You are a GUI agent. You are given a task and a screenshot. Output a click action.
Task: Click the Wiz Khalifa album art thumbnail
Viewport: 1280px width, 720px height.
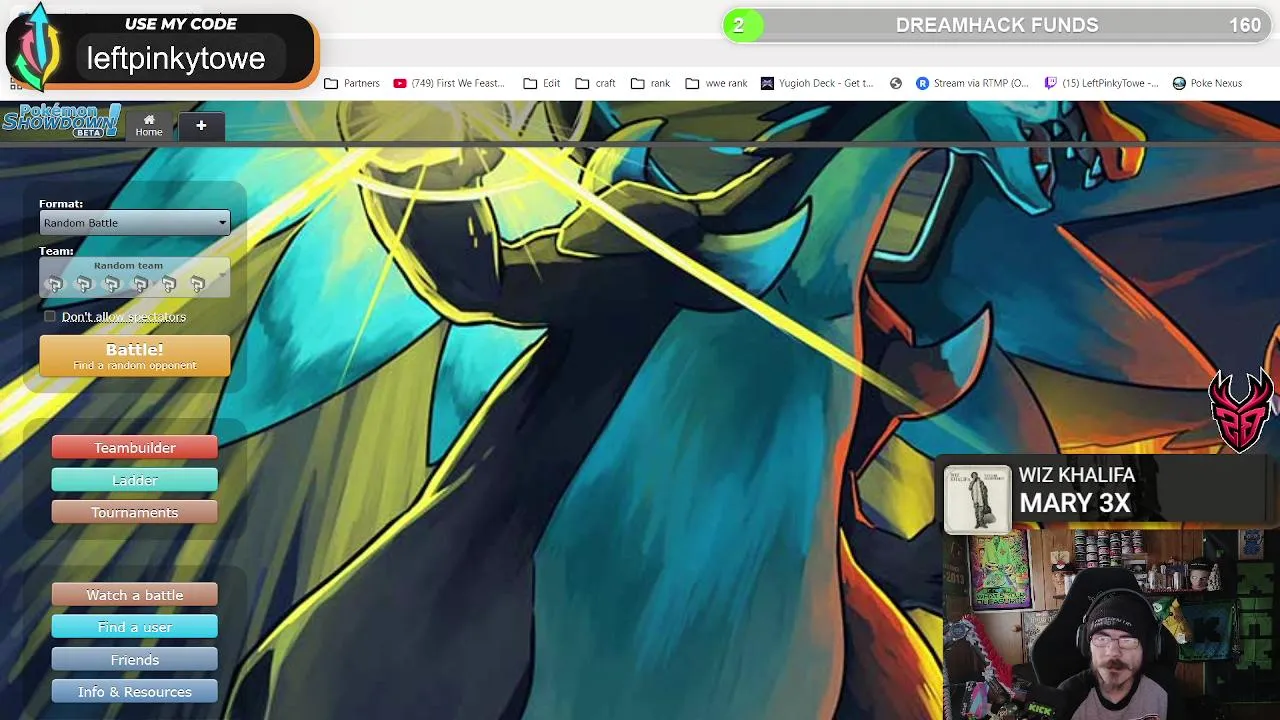click(977, 498)
